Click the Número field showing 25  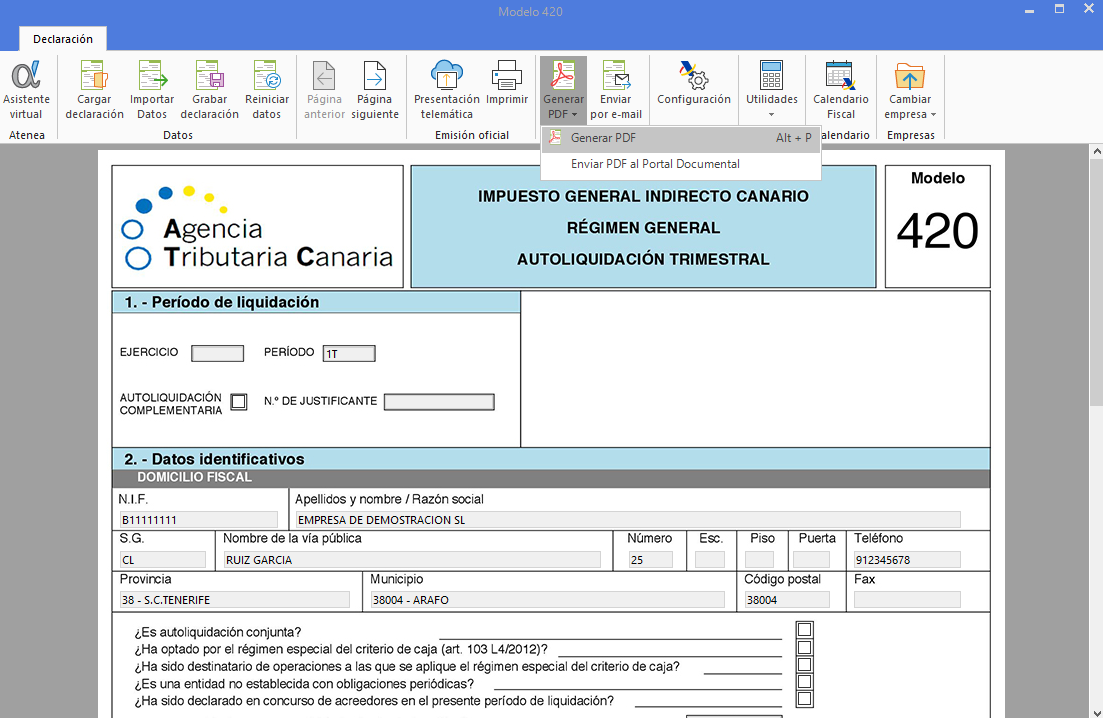tap(651, 560)
